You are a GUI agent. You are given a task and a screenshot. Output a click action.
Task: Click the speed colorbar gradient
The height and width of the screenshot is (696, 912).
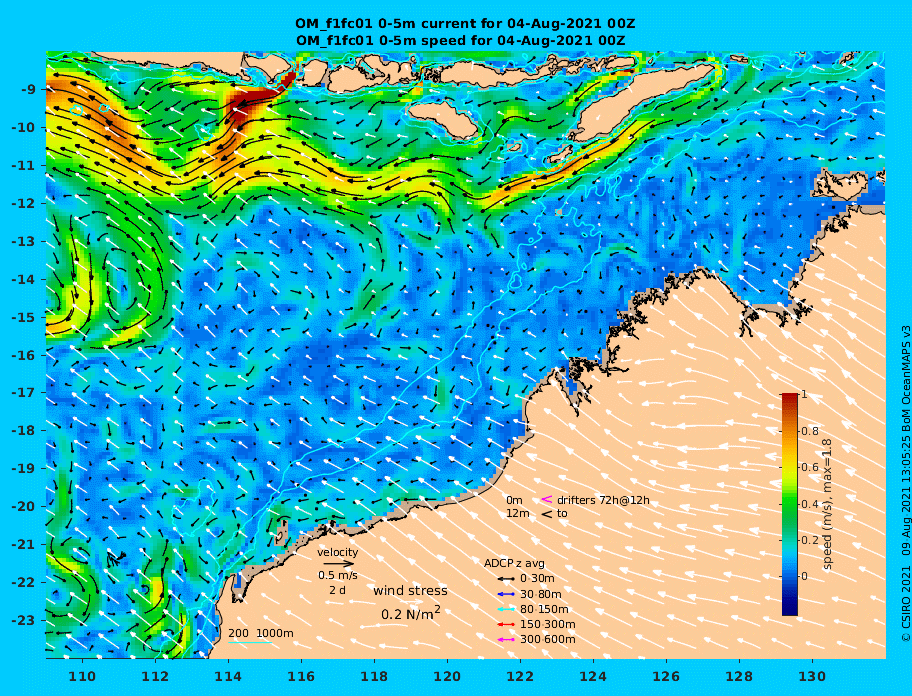790,504
